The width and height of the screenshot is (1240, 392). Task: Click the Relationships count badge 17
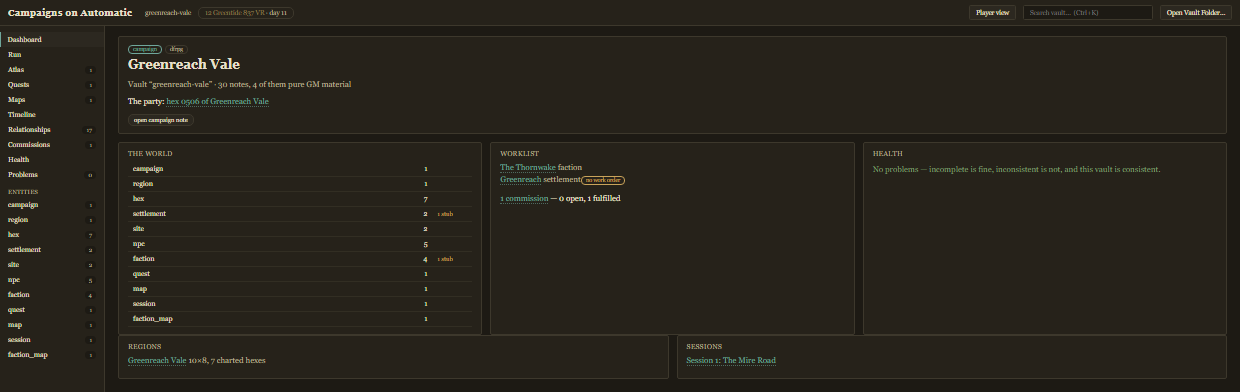(x=90, y=130)
